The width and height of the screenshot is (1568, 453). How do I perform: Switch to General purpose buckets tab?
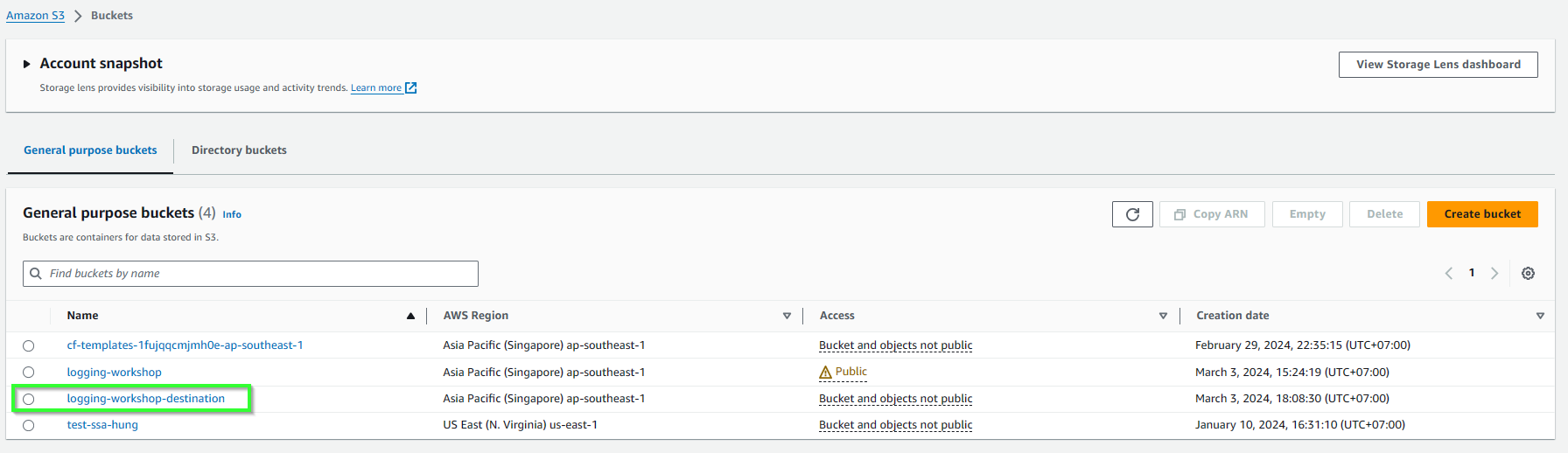pyautogui.click(x=90, y=150)
